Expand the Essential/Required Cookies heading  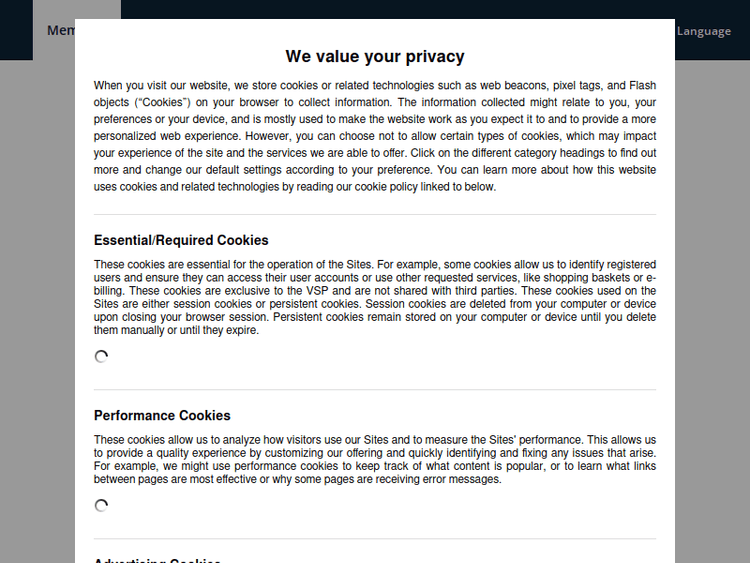tap(181, 240)
